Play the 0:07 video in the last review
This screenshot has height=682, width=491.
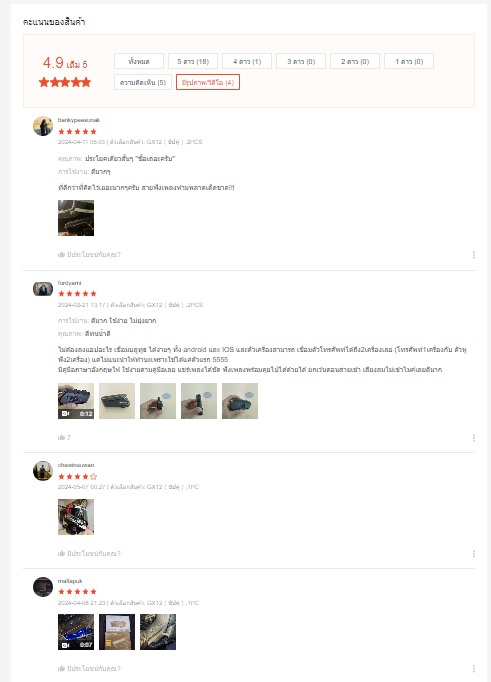point(76,632)
